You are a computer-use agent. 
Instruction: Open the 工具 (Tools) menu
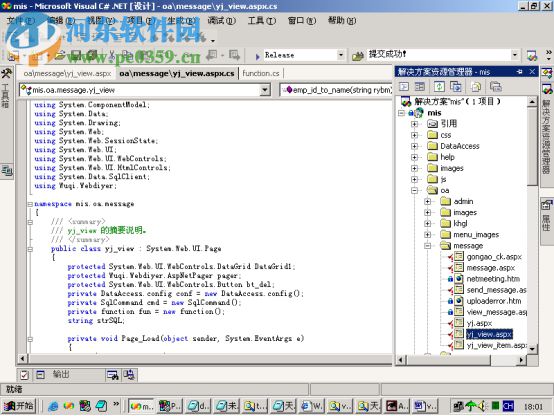coord(261,20)
